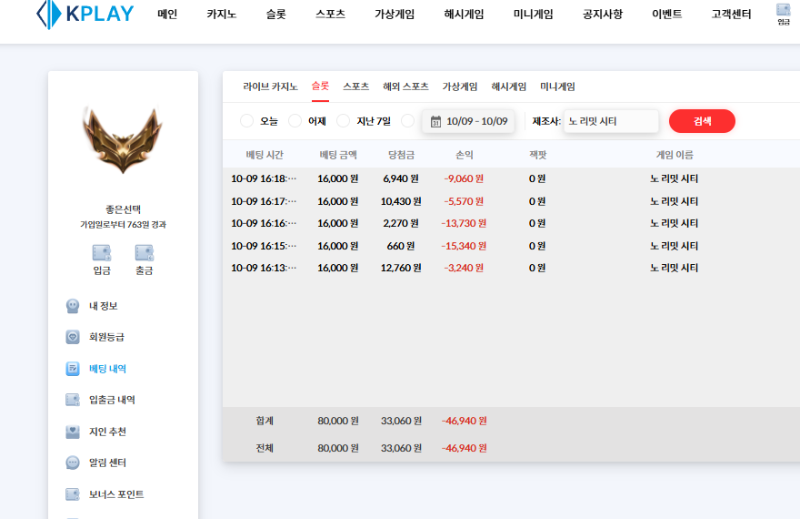Open Deposit/Withdrawal History (입출금 내역) icon
The image size is (800, 519).
(73, 400)
